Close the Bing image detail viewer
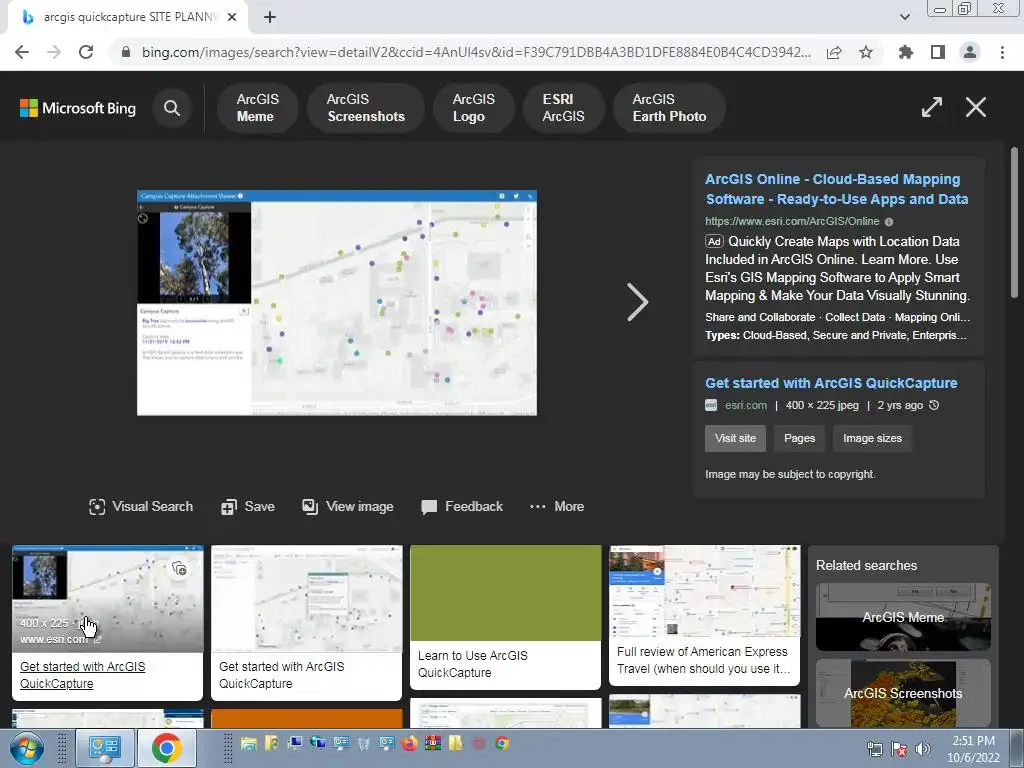Screen dimensions: 1024x768 tap(976, 107)
